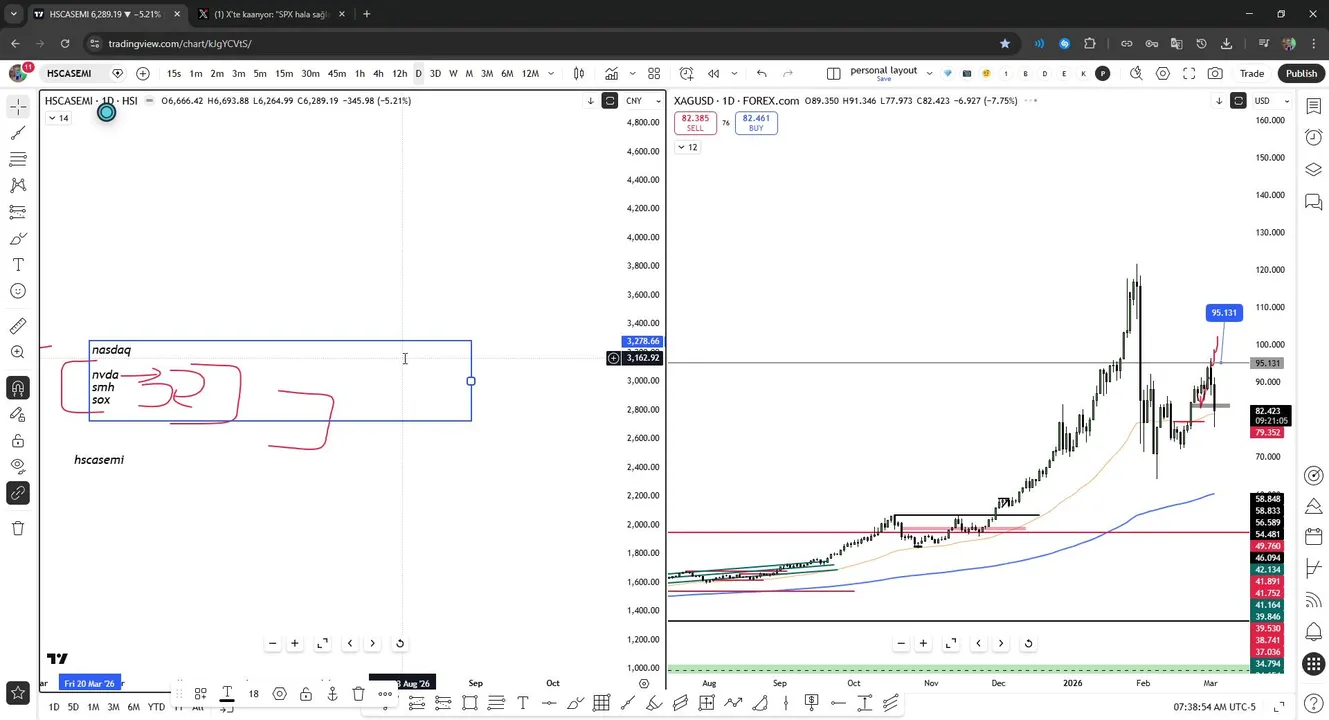1329x720 pixels.
Task: Select the ruler measure tool
Action: [18, 326]
